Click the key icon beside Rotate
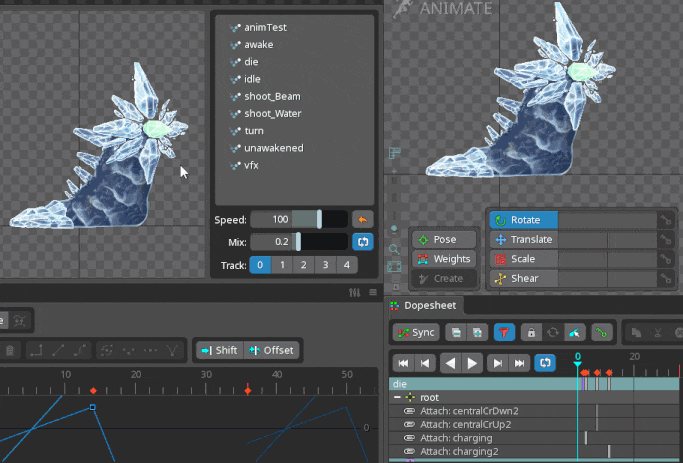This screenshot has height=463, width=683. (x=664, y=220)
